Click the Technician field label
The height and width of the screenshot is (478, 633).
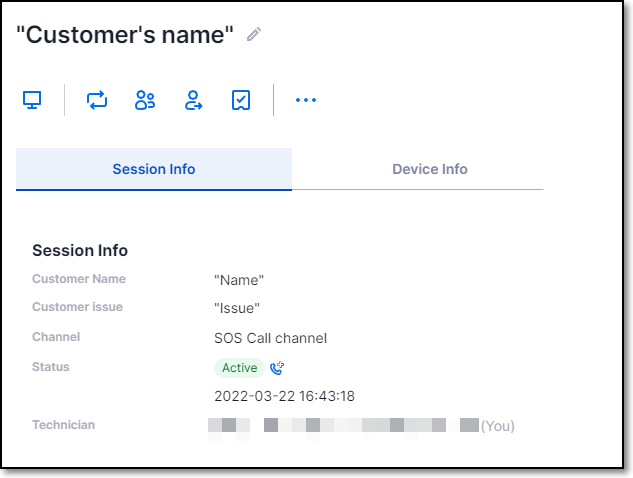point(63,425)
